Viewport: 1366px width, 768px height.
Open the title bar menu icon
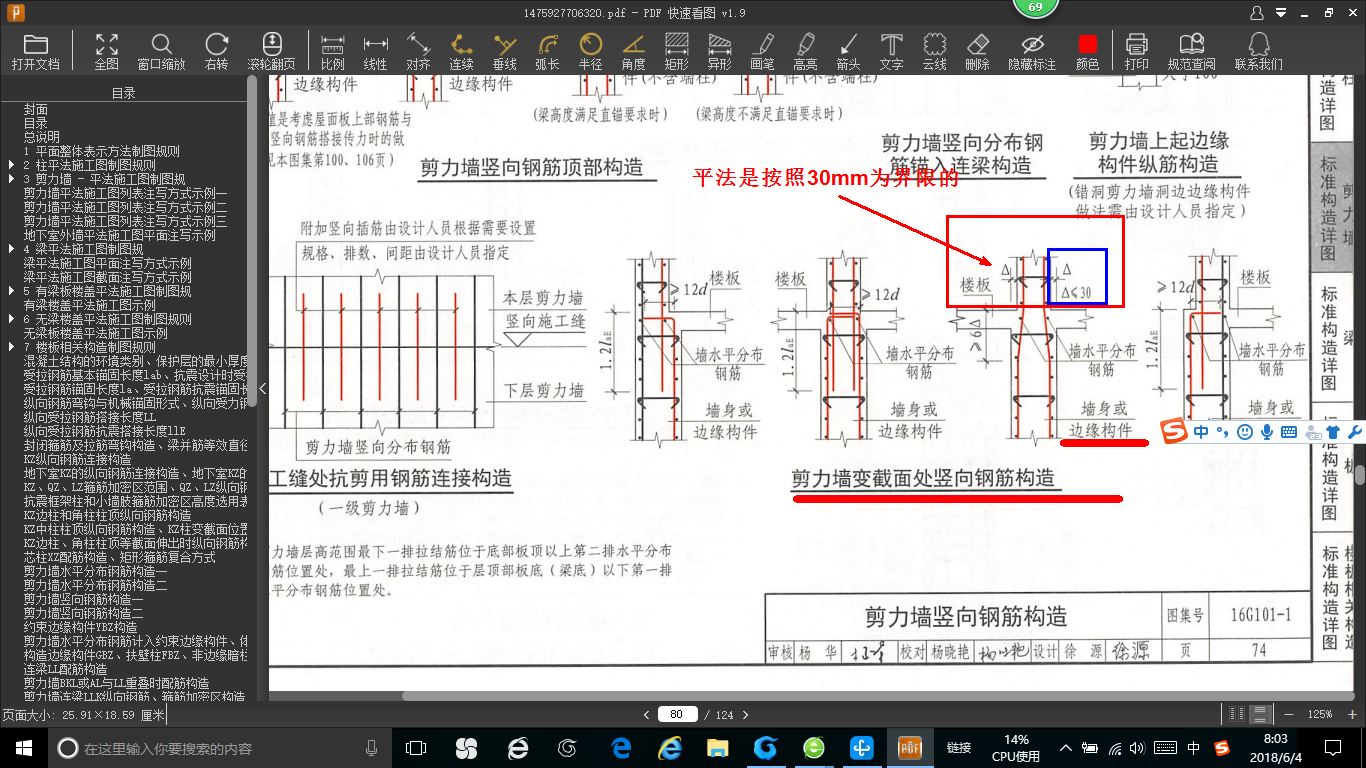(1280, 13)
